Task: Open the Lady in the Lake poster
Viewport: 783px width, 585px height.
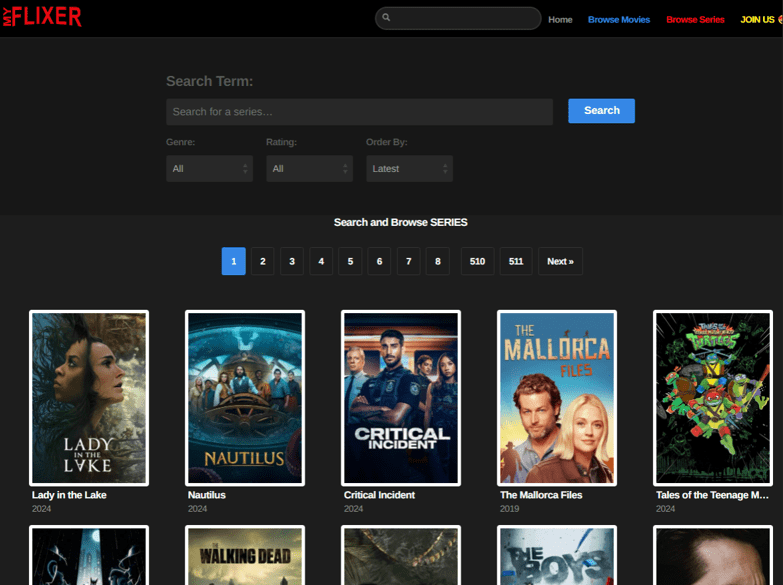Action: (x=89, y=398)
